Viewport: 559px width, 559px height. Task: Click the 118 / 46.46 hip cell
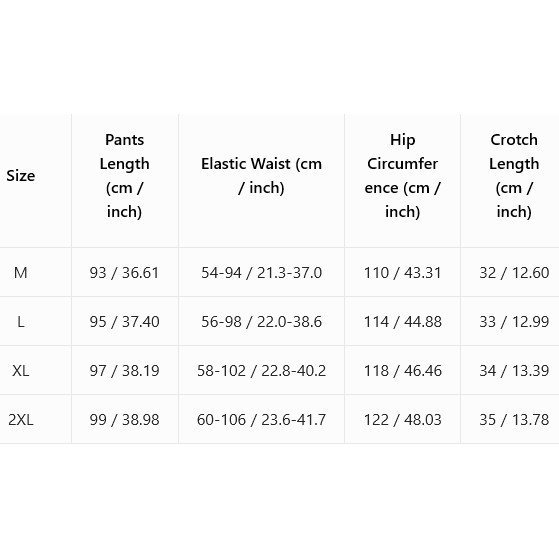tap(402, 371)
